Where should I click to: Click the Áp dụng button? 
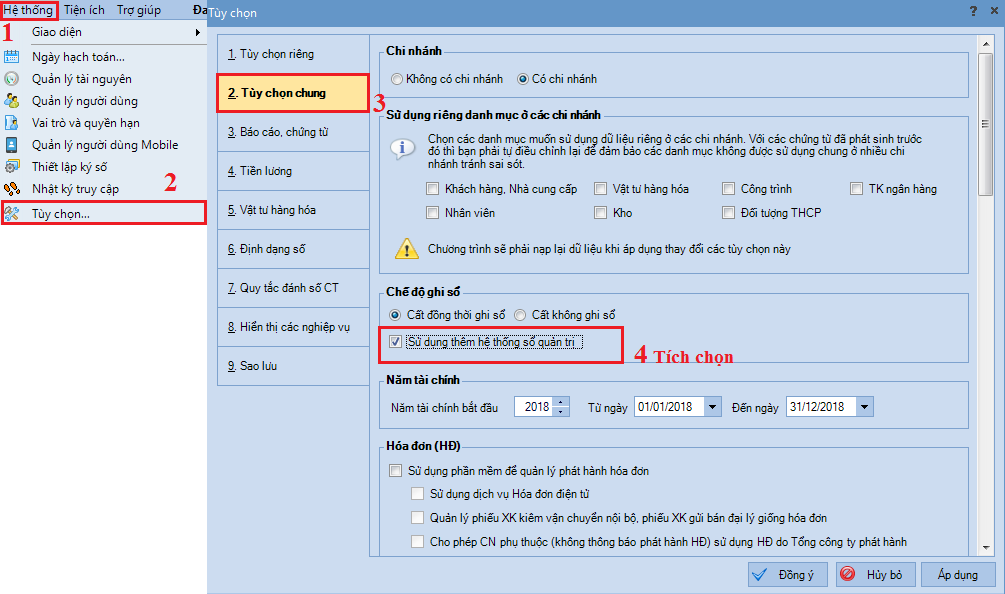click(x=958, y=575)
